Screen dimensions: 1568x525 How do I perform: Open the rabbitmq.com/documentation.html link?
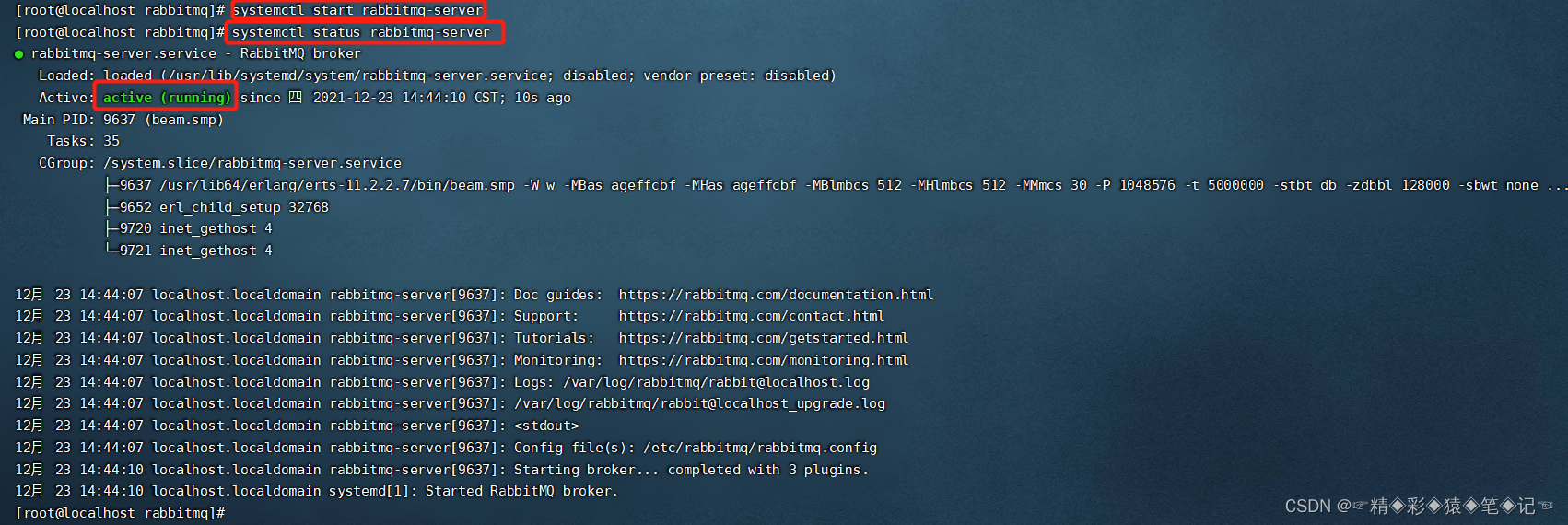point(776,295)
